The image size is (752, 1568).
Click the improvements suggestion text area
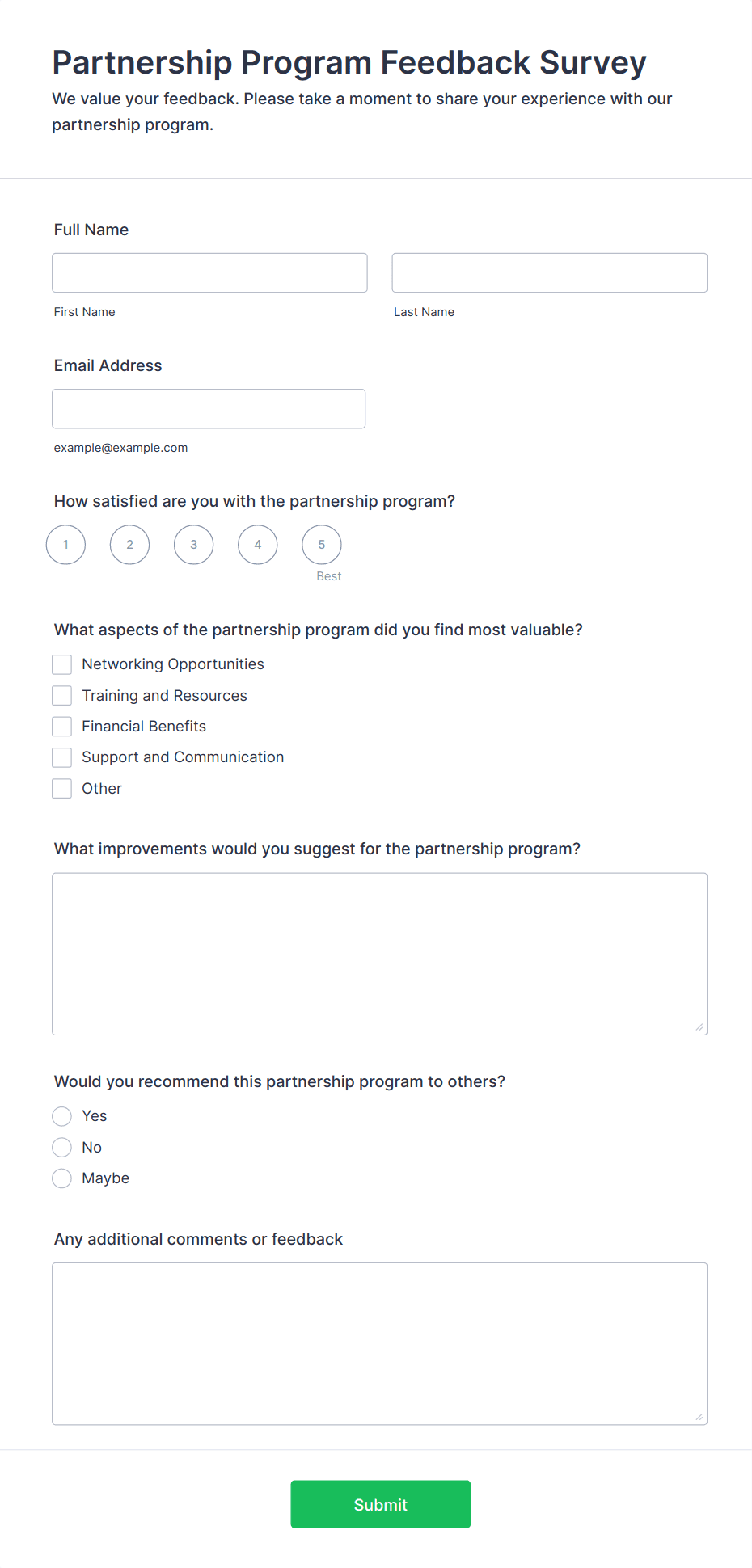click(x=379, y=954)
